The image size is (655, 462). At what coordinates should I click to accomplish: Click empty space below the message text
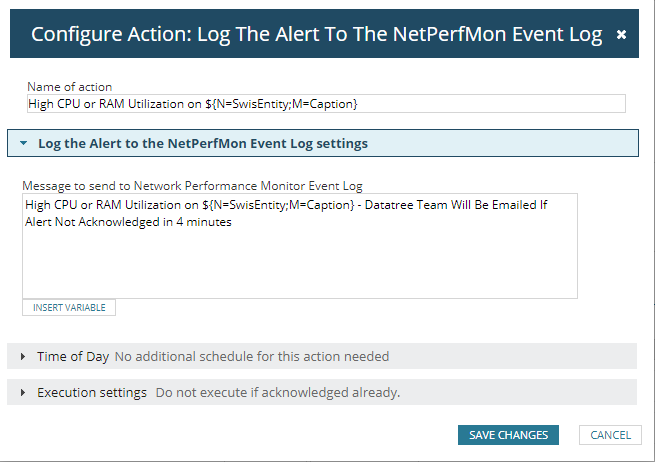point(300,270)
